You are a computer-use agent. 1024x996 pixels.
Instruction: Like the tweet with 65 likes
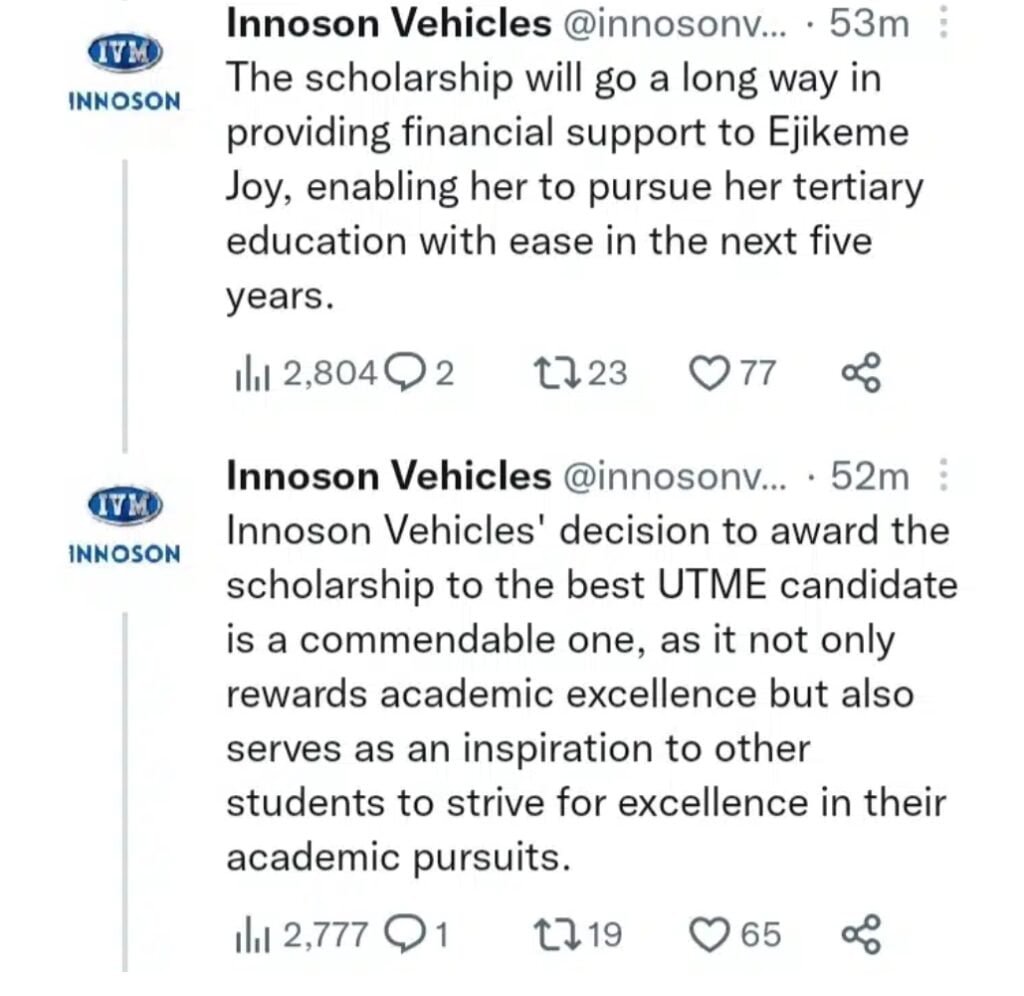click(x=710, y=934)
